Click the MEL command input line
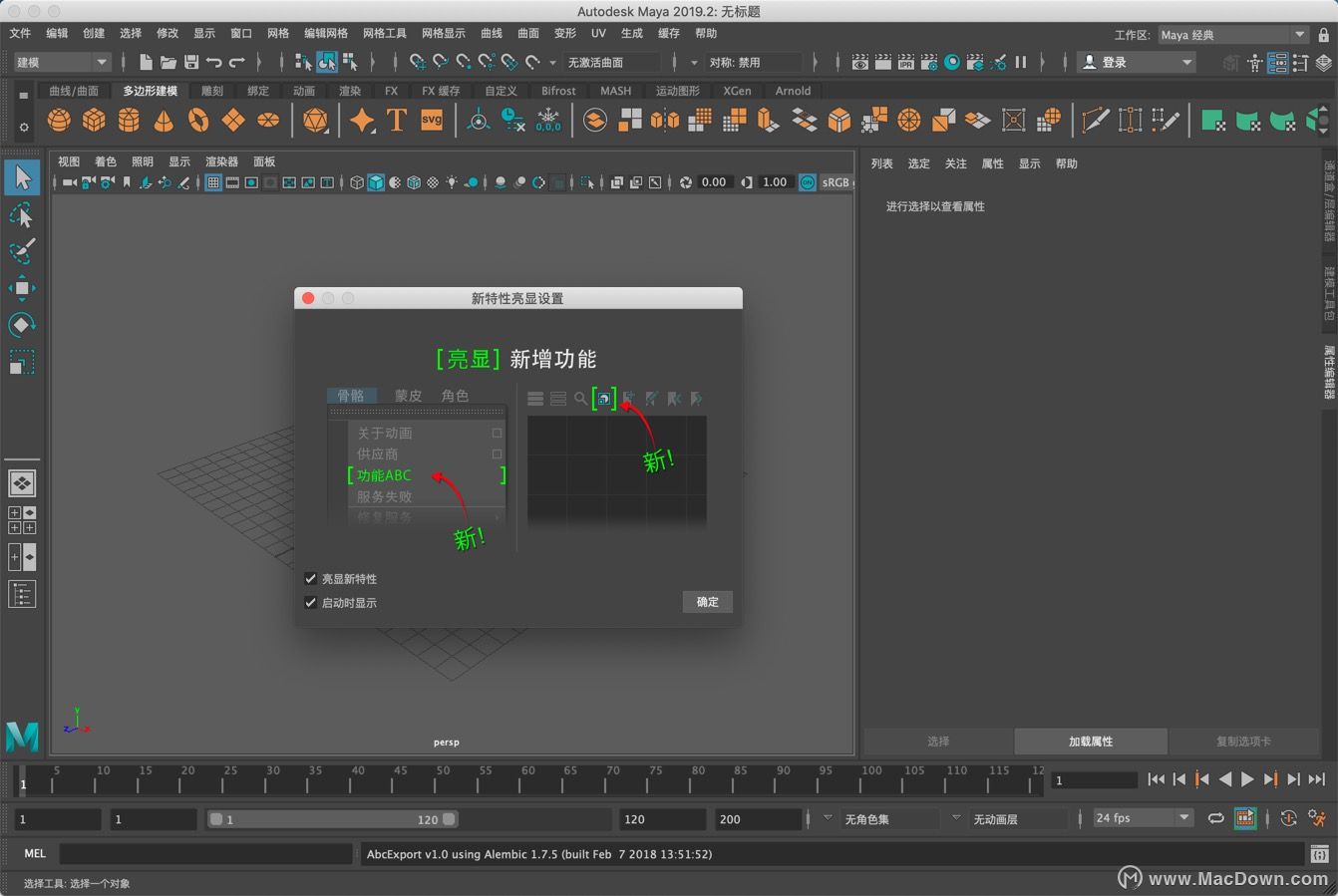 coord(206,854)
